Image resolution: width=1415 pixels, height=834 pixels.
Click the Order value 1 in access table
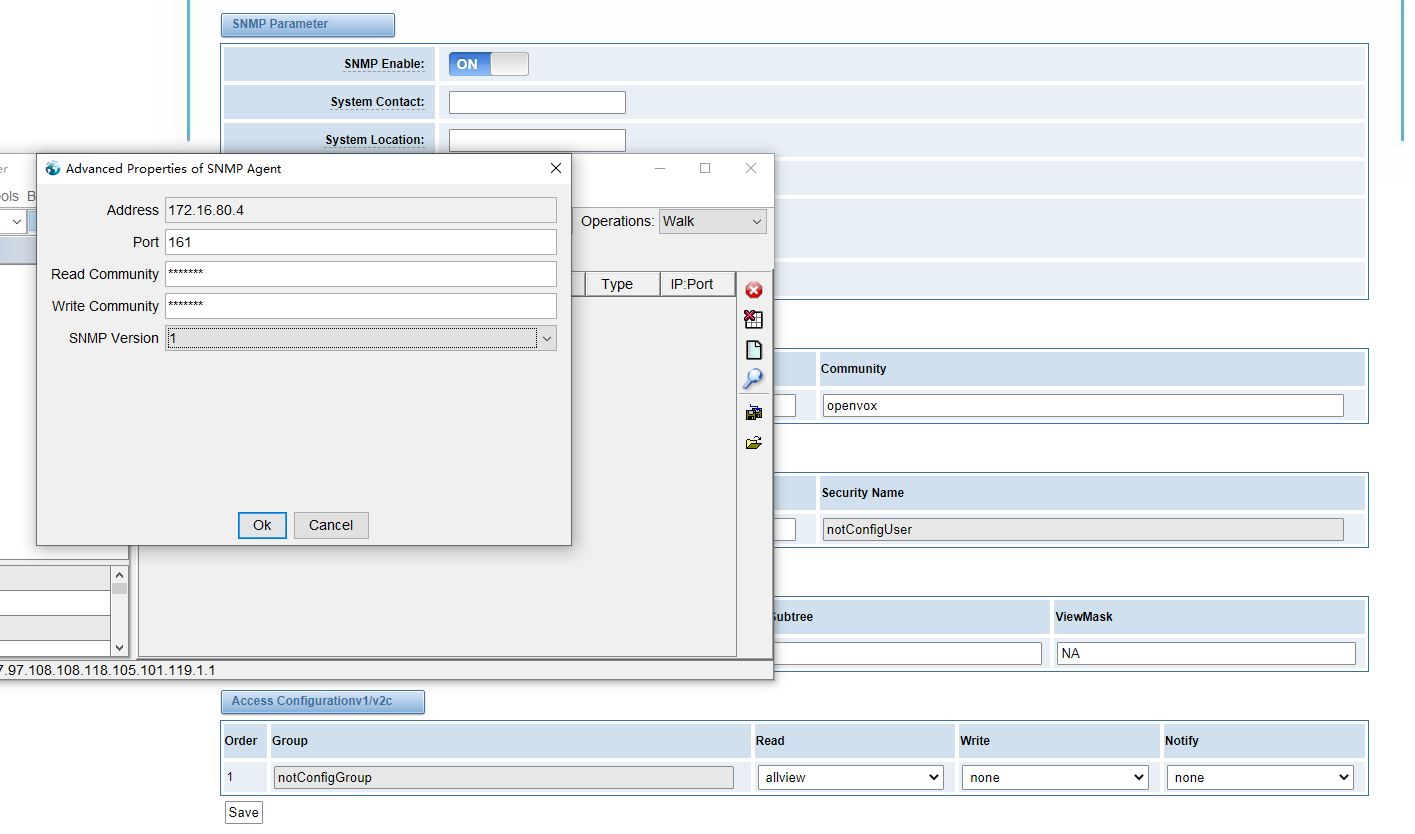230,777
